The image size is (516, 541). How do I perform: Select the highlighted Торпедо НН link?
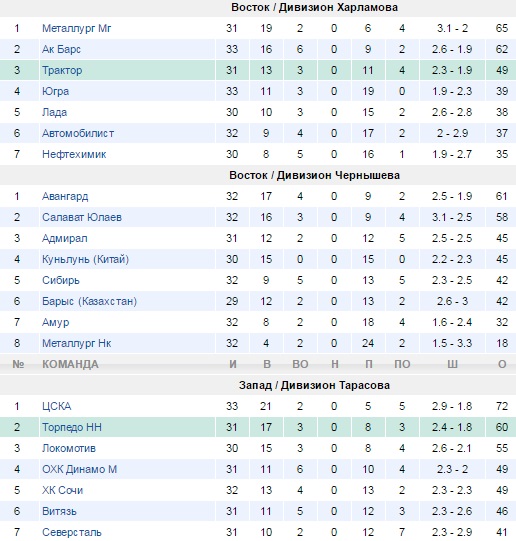coord(72,427)
